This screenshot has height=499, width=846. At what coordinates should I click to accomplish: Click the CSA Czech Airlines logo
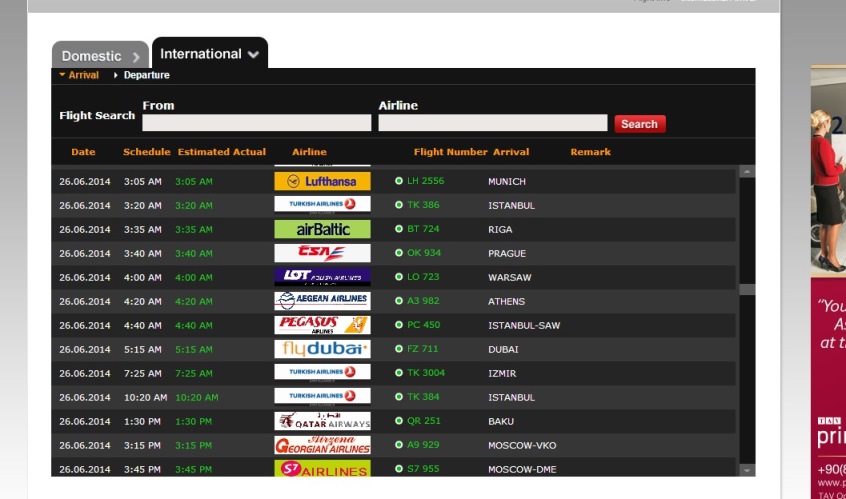[322, 253]
